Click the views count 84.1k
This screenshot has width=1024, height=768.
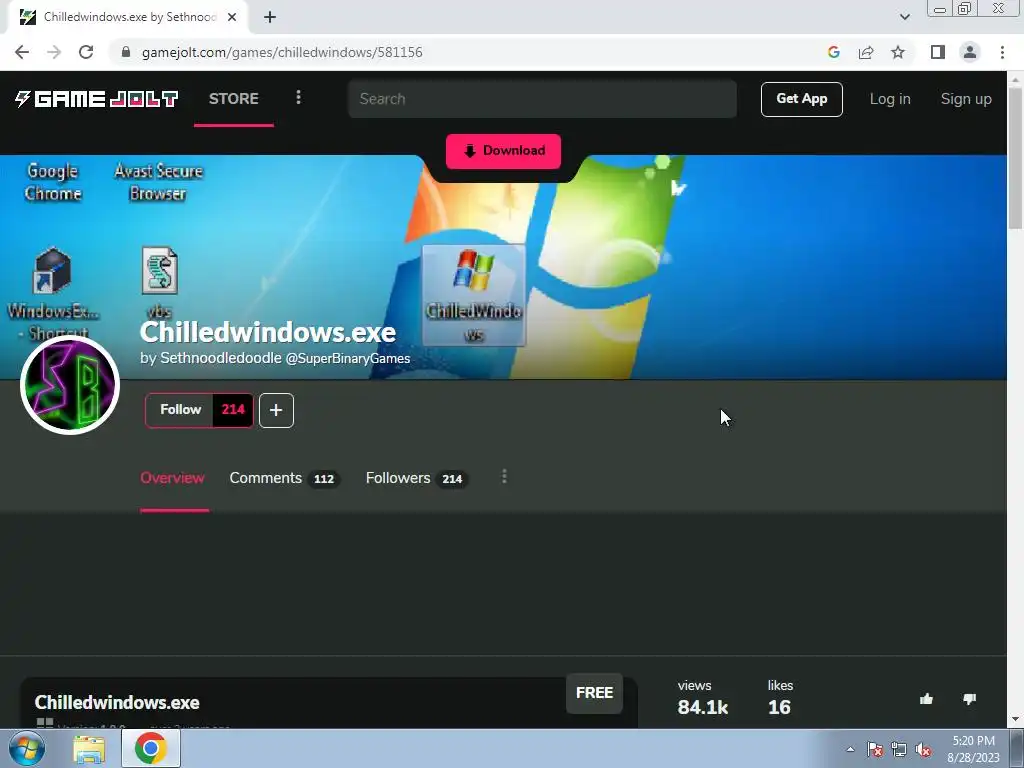pyautogui.click(x=703, y=707)
